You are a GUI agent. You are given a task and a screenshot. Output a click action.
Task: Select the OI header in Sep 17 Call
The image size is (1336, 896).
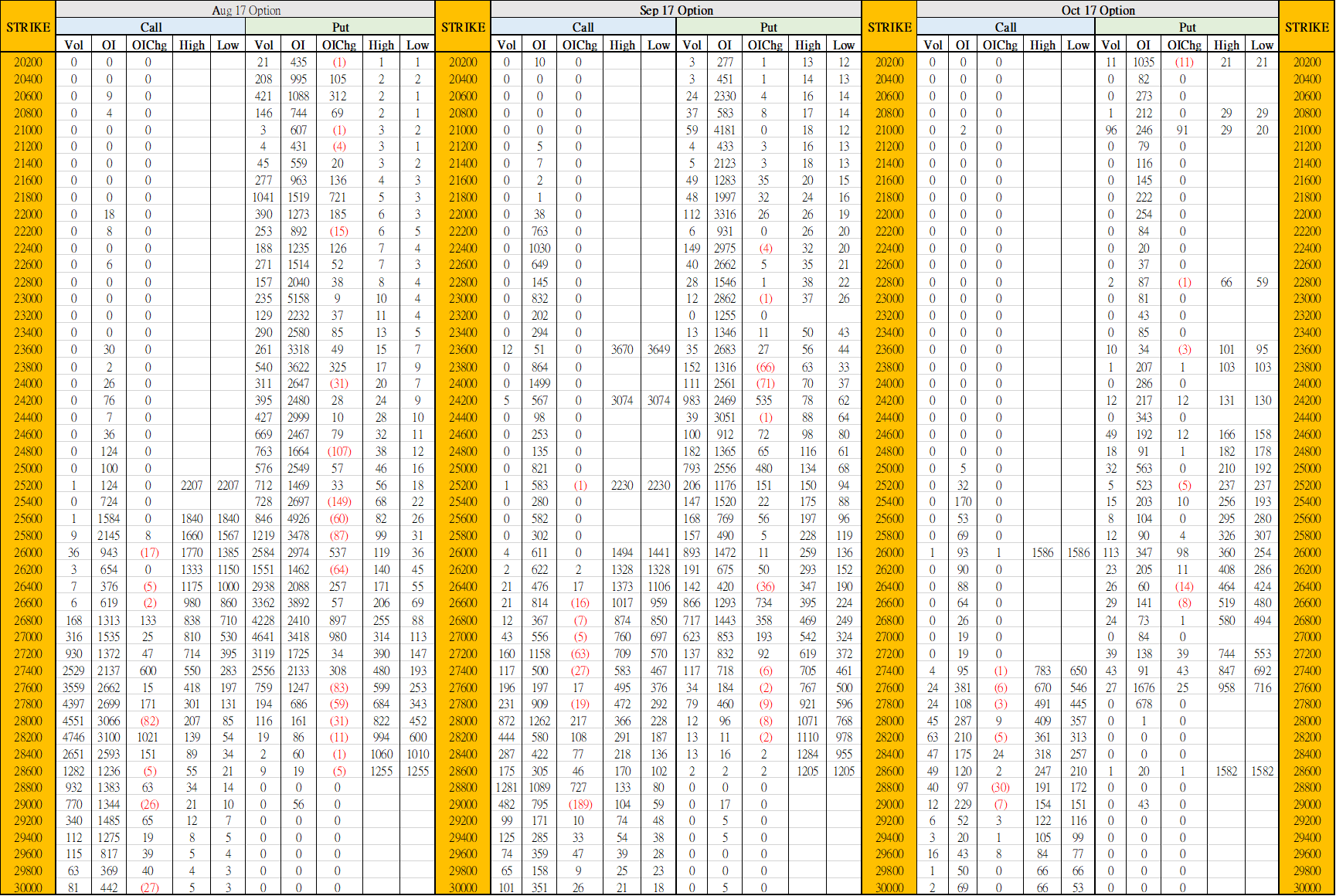[x=539, y=45]
